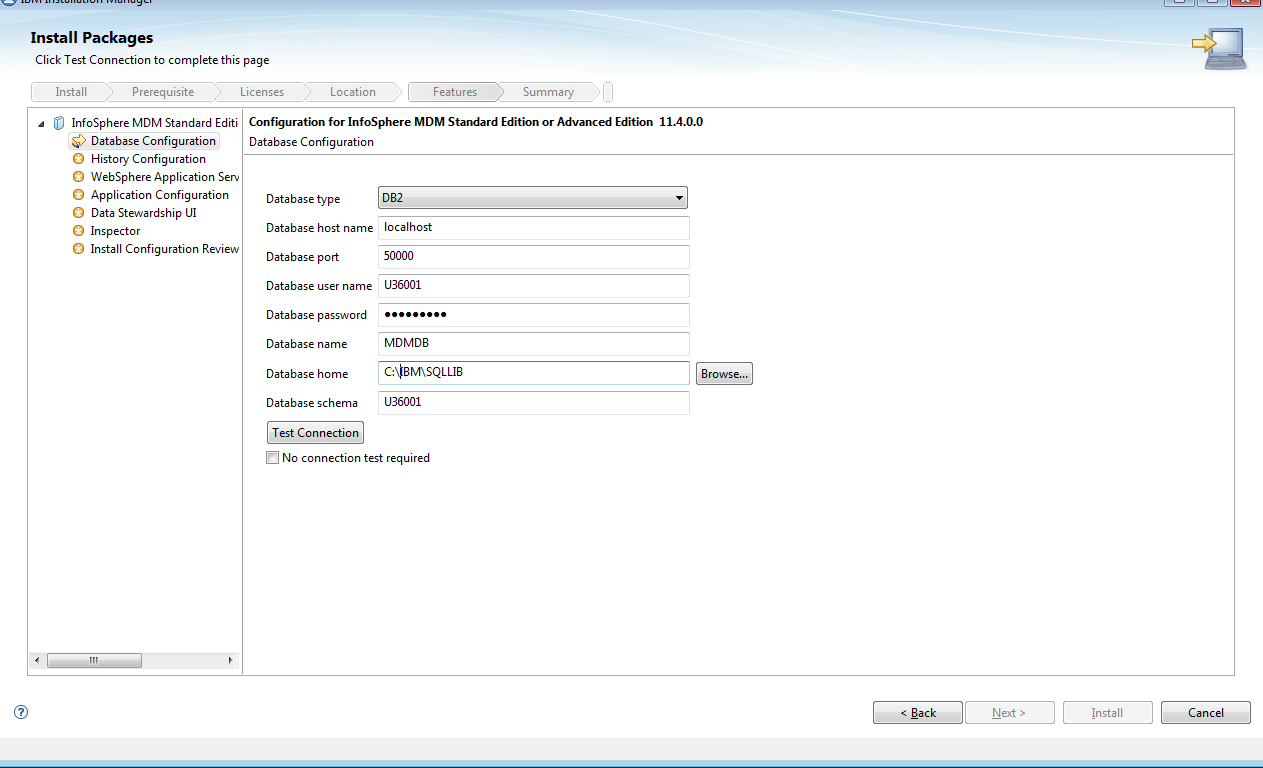Select Database Configuration tree item

coord(153,141)
